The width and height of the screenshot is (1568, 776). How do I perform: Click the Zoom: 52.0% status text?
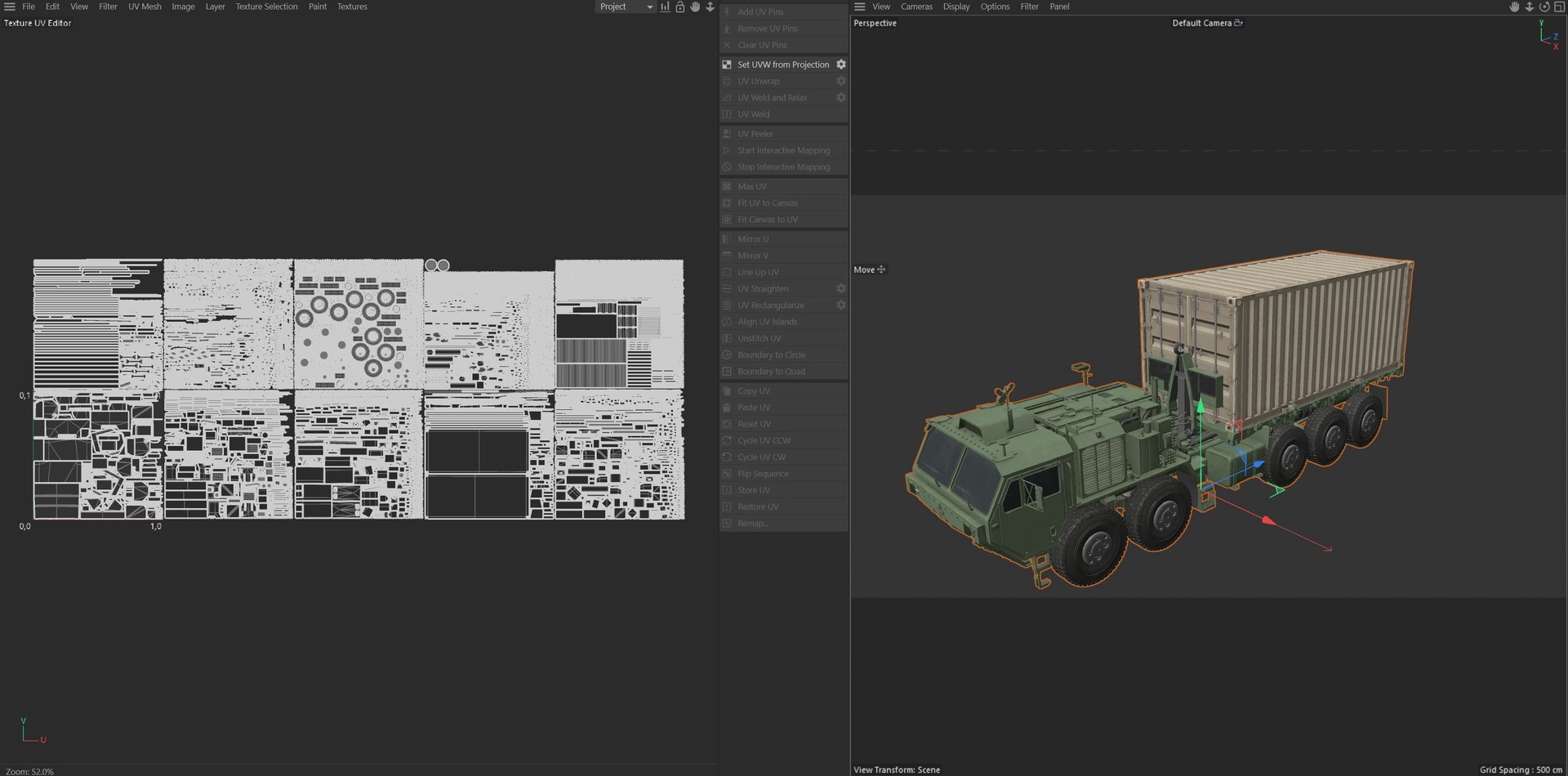(x=29, y=771)
